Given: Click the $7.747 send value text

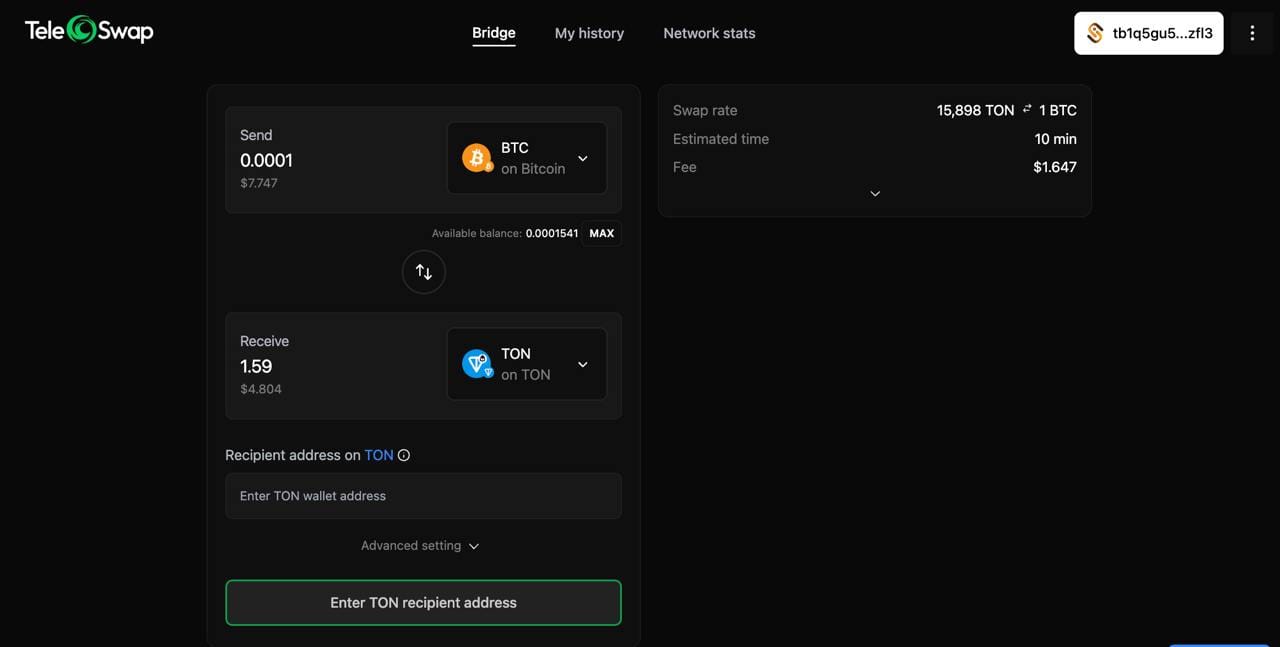Looking at the screenshot, I should (x=259, y=183).
